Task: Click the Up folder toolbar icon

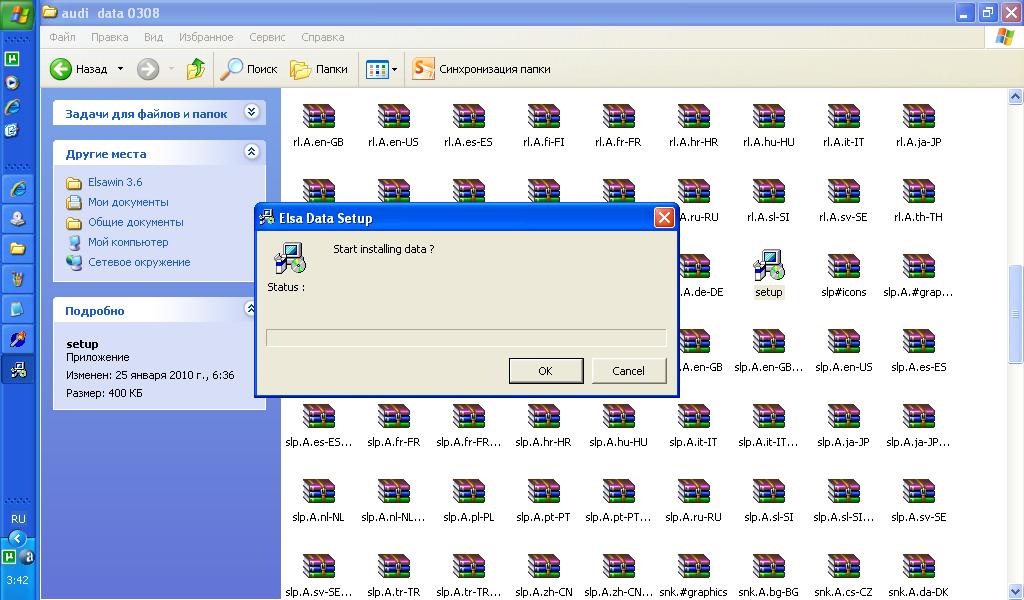Action: pyautogui.click(x=196, y=69)
